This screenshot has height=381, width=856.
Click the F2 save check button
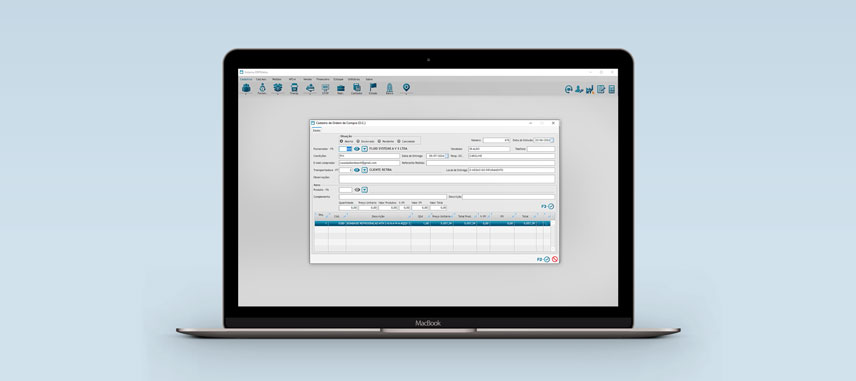546,259
